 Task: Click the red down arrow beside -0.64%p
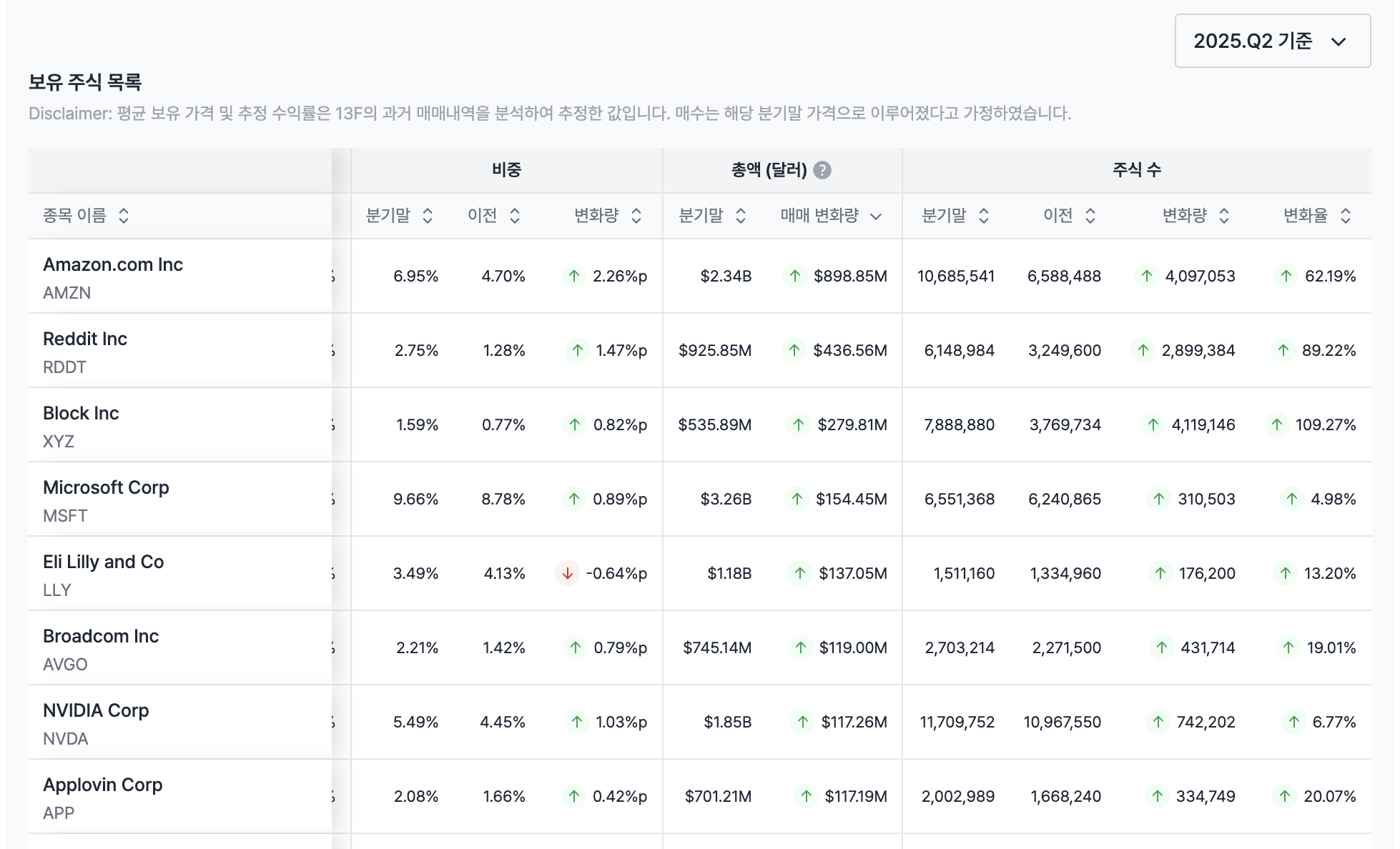568,573
